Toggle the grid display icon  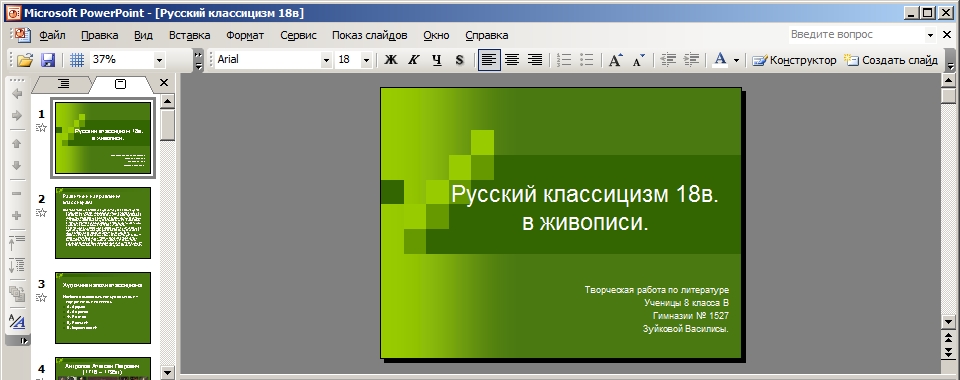77,60
